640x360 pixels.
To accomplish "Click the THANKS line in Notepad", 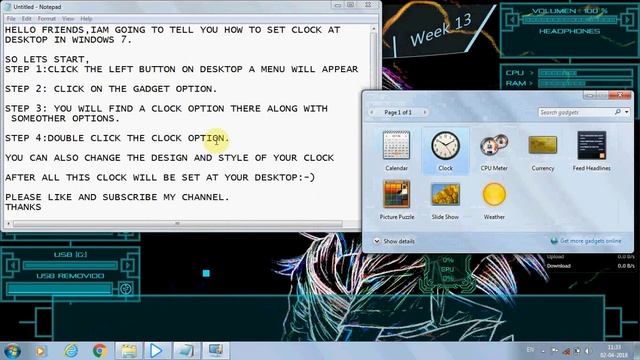I will click(x=23, y=207).
